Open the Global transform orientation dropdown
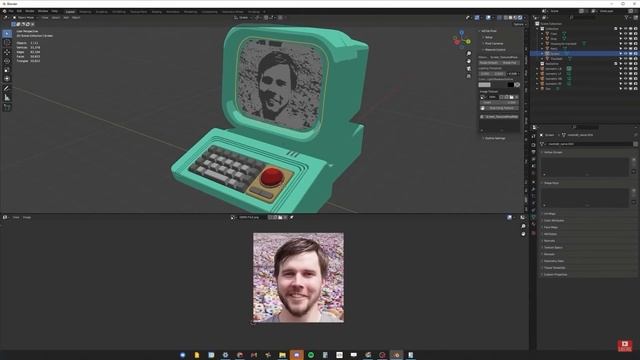 click(x=242, y=18)
